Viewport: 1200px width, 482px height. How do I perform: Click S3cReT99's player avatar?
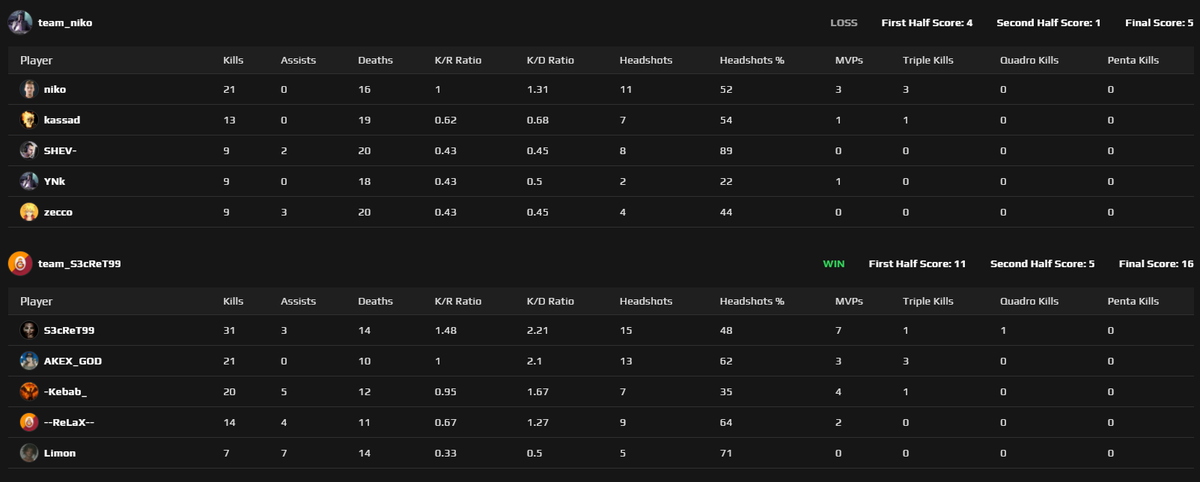[28, 330]
